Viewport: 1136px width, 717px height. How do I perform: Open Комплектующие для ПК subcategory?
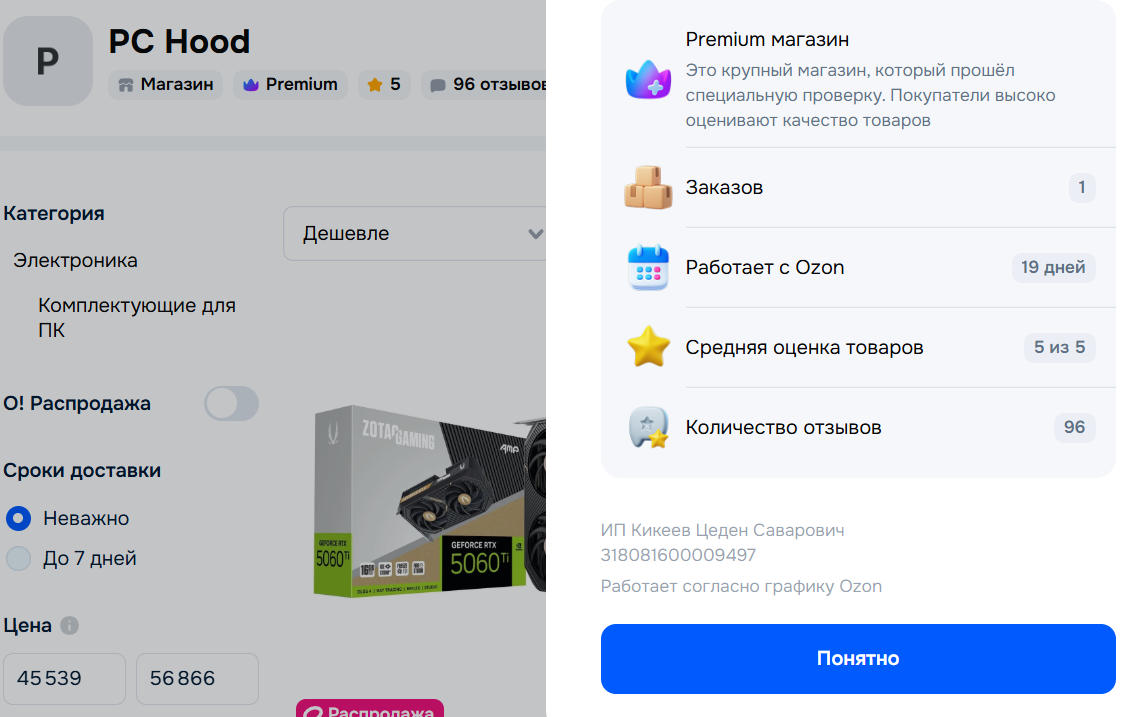click(x=137, y=317)
